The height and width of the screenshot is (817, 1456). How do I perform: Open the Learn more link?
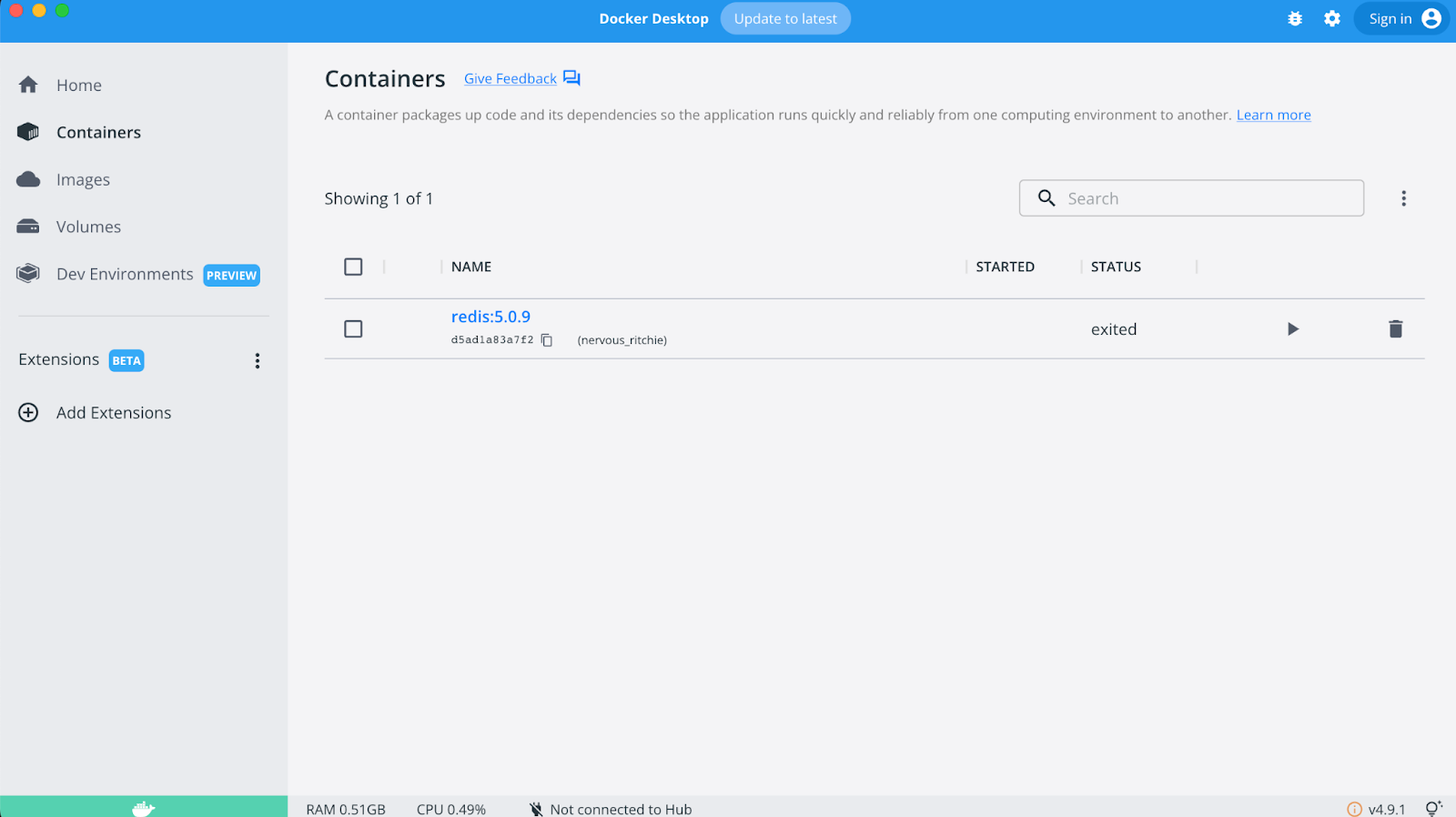1273,115
